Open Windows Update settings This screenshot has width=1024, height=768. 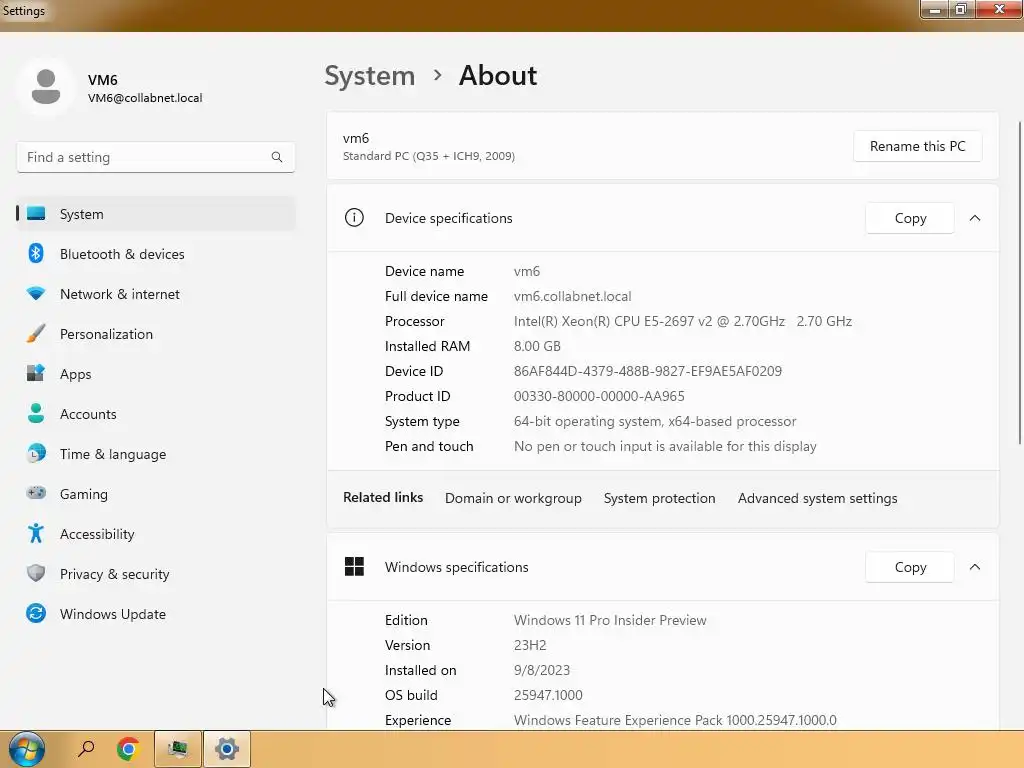pos(155,614)
